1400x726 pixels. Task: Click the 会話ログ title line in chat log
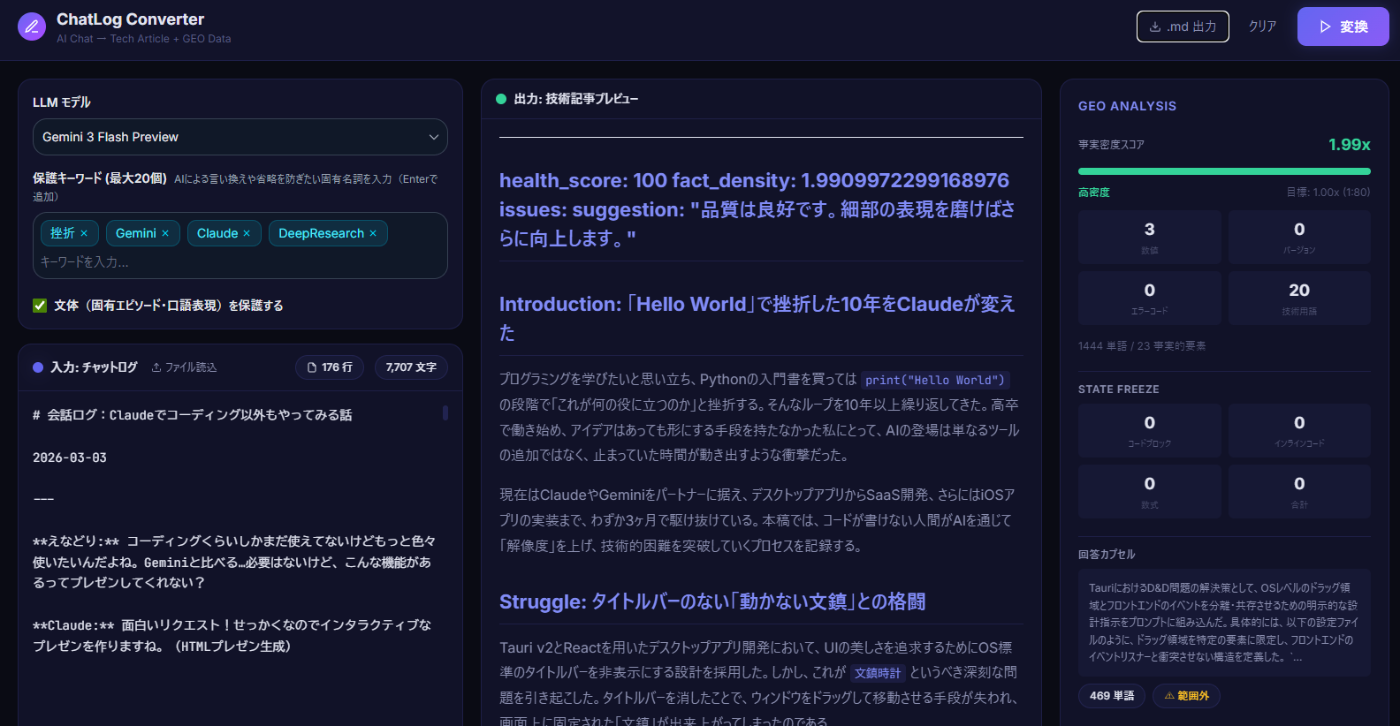(x=192, y=414)
